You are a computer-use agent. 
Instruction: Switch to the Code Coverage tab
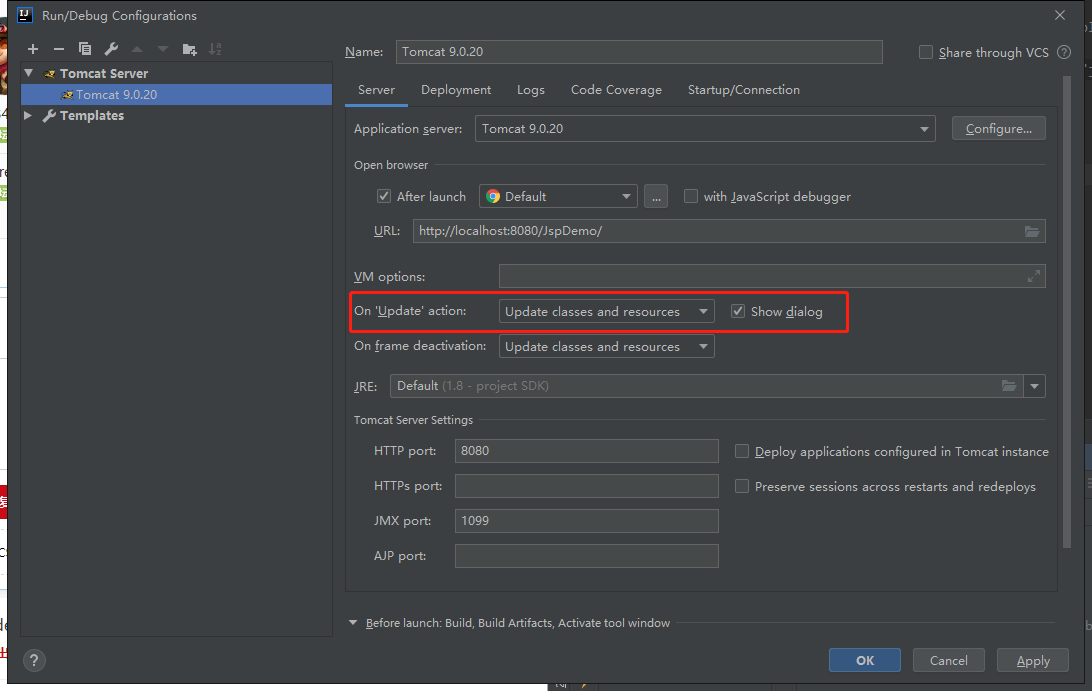[616, 90]
